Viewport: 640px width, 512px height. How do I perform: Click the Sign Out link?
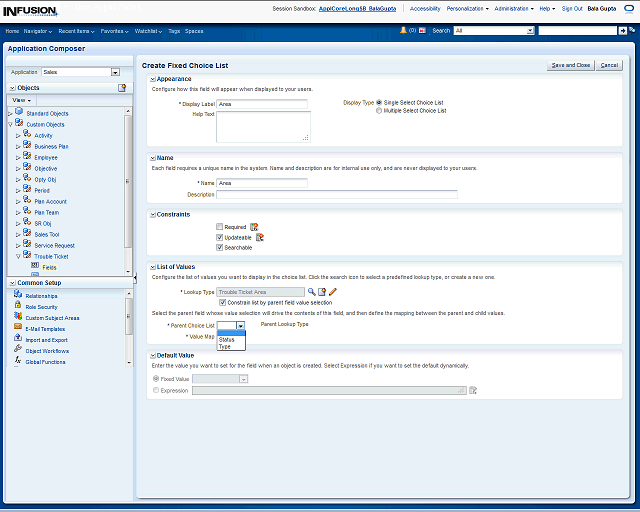[572, 8]
